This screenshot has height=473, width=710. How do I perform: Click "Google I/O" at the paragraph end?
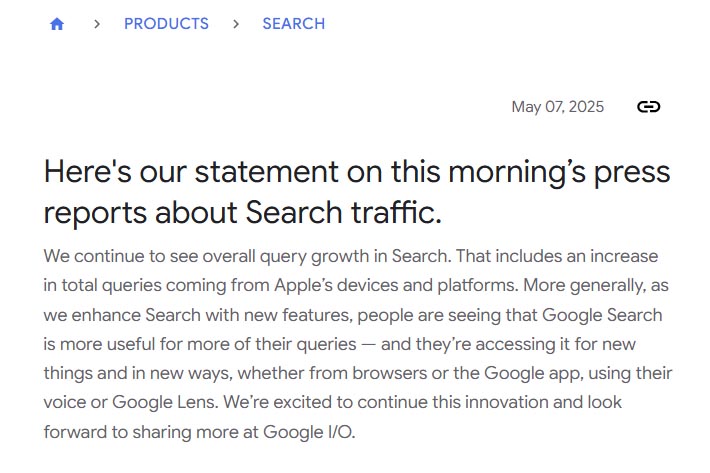308,432
